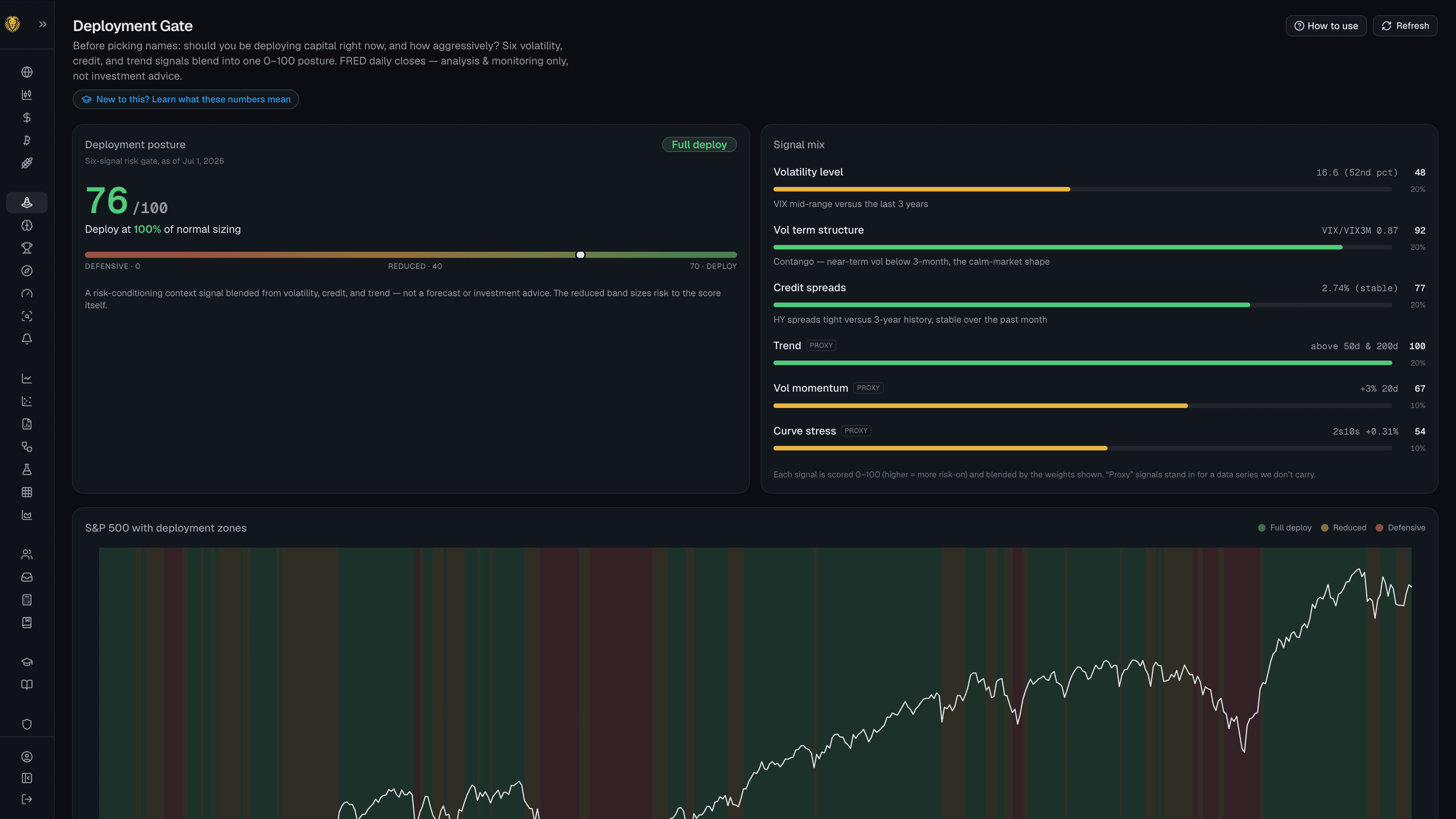
Task: Click the "REDUCED · 40" gauge label
Action: click(415, 266)
